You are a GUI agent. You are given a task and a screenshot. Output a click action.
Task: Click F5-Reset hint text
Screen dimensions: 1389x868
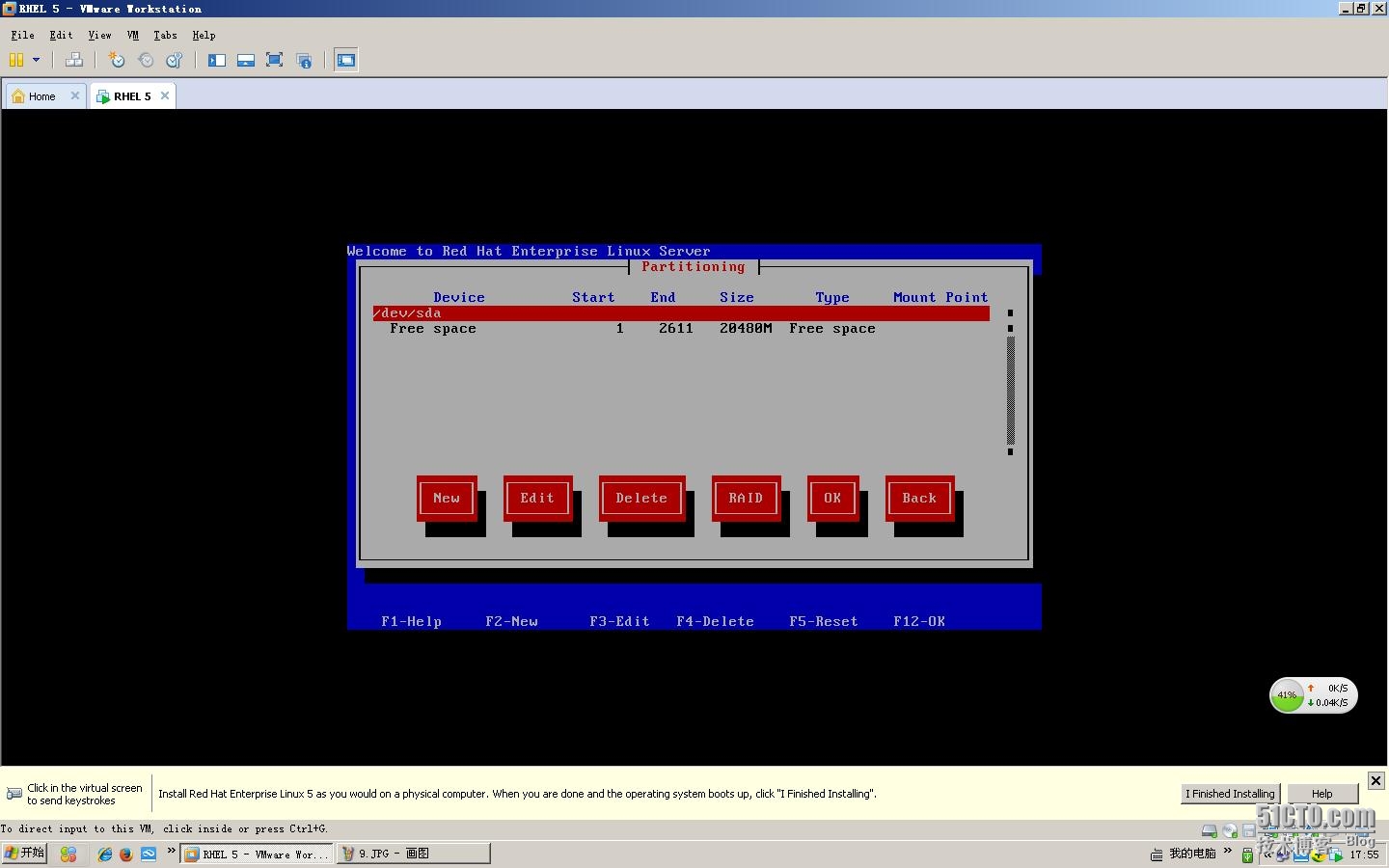point(823,622)
